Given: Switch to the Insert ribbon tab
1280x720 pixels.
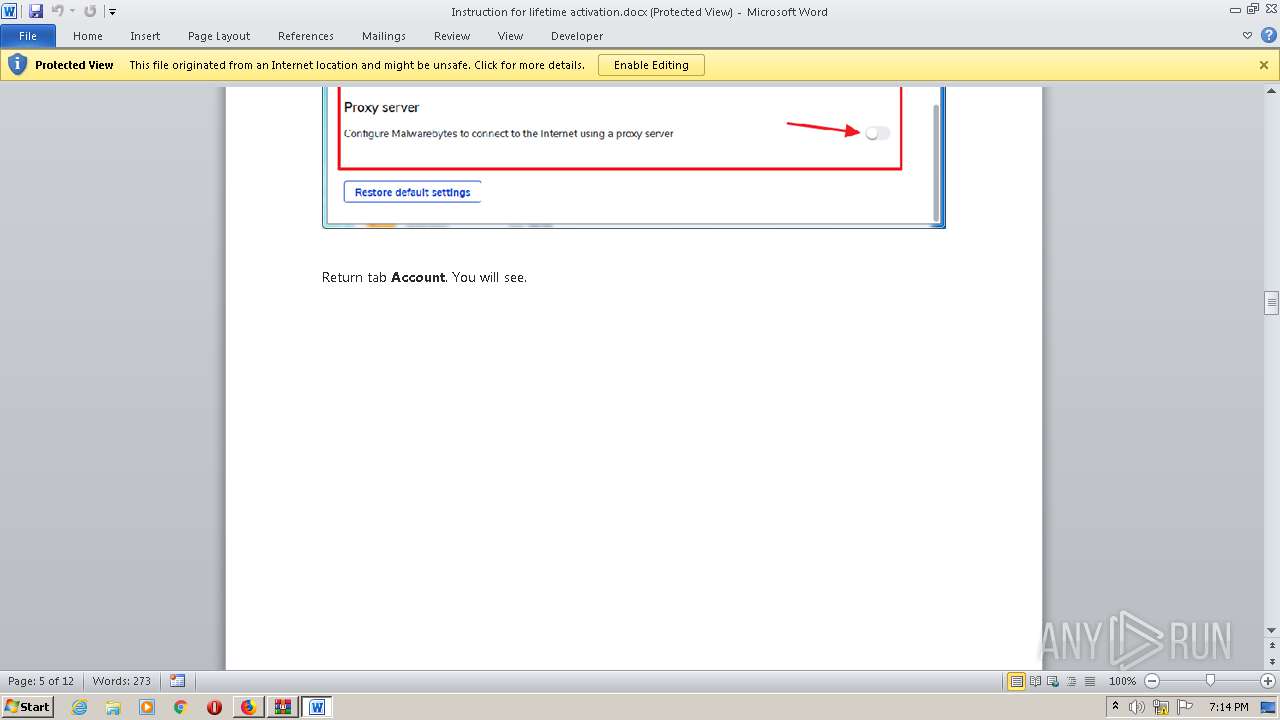Looking at the screenshot, I should 145,36.
